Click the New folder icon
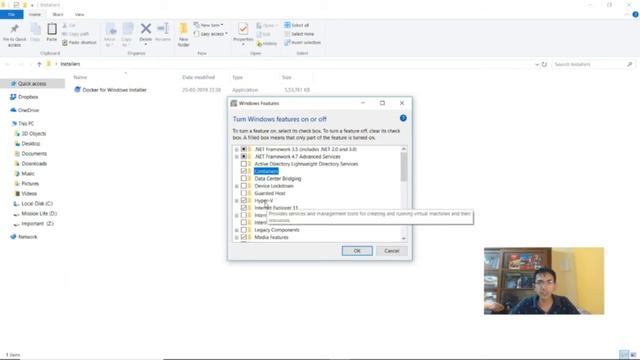The width and height of the screenshot is (640, 360). click(184, 28)
